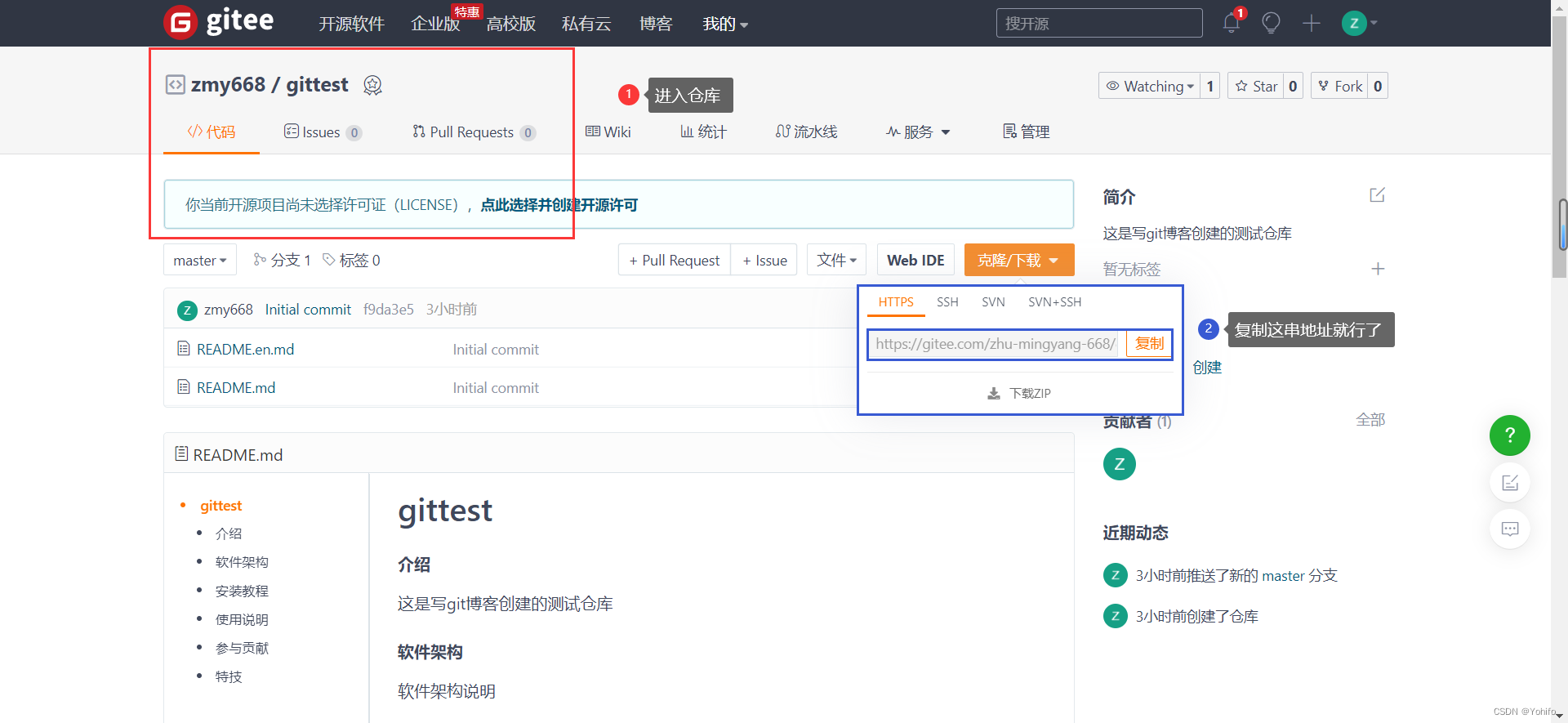Expand the 服务 menu
Image resolution: width=1568 pixels, height=723 pixels.
tap(918, 132)
